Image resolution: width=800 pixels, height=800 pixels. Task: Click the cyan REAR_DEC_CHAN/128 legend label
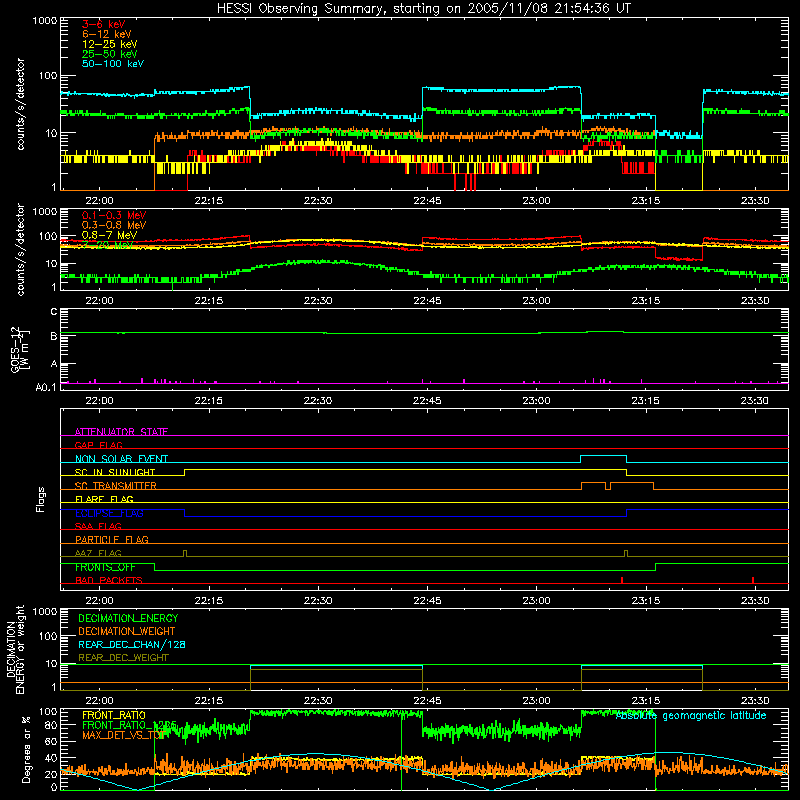pyautogui.click(x=132, y=644)
